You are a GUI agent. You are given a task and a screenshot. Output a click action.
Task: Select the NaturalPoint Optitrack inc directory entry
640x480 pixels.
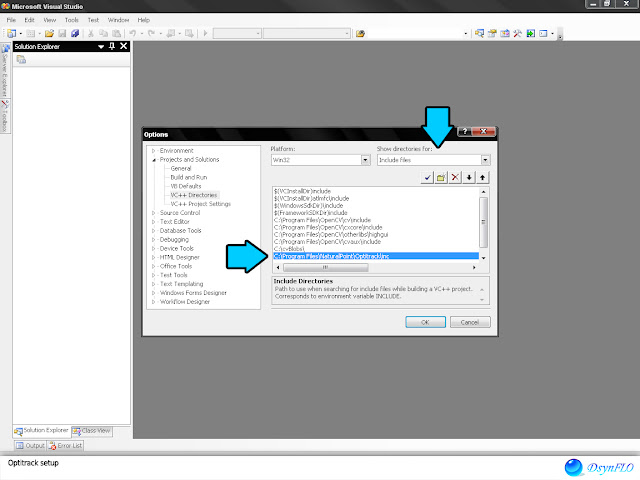[376, 256]
